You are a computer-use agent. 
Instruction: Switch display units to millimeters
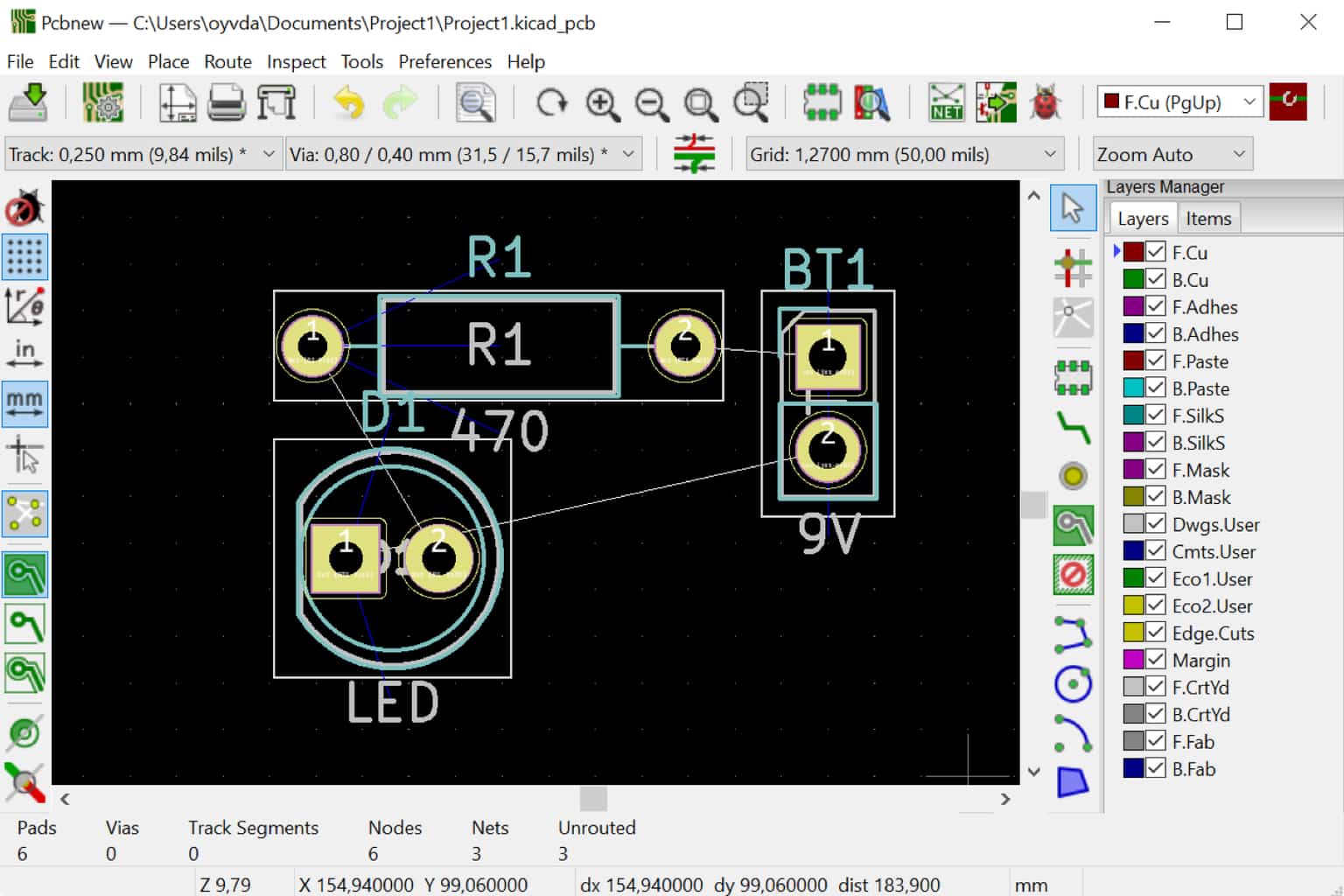point(25,403)
